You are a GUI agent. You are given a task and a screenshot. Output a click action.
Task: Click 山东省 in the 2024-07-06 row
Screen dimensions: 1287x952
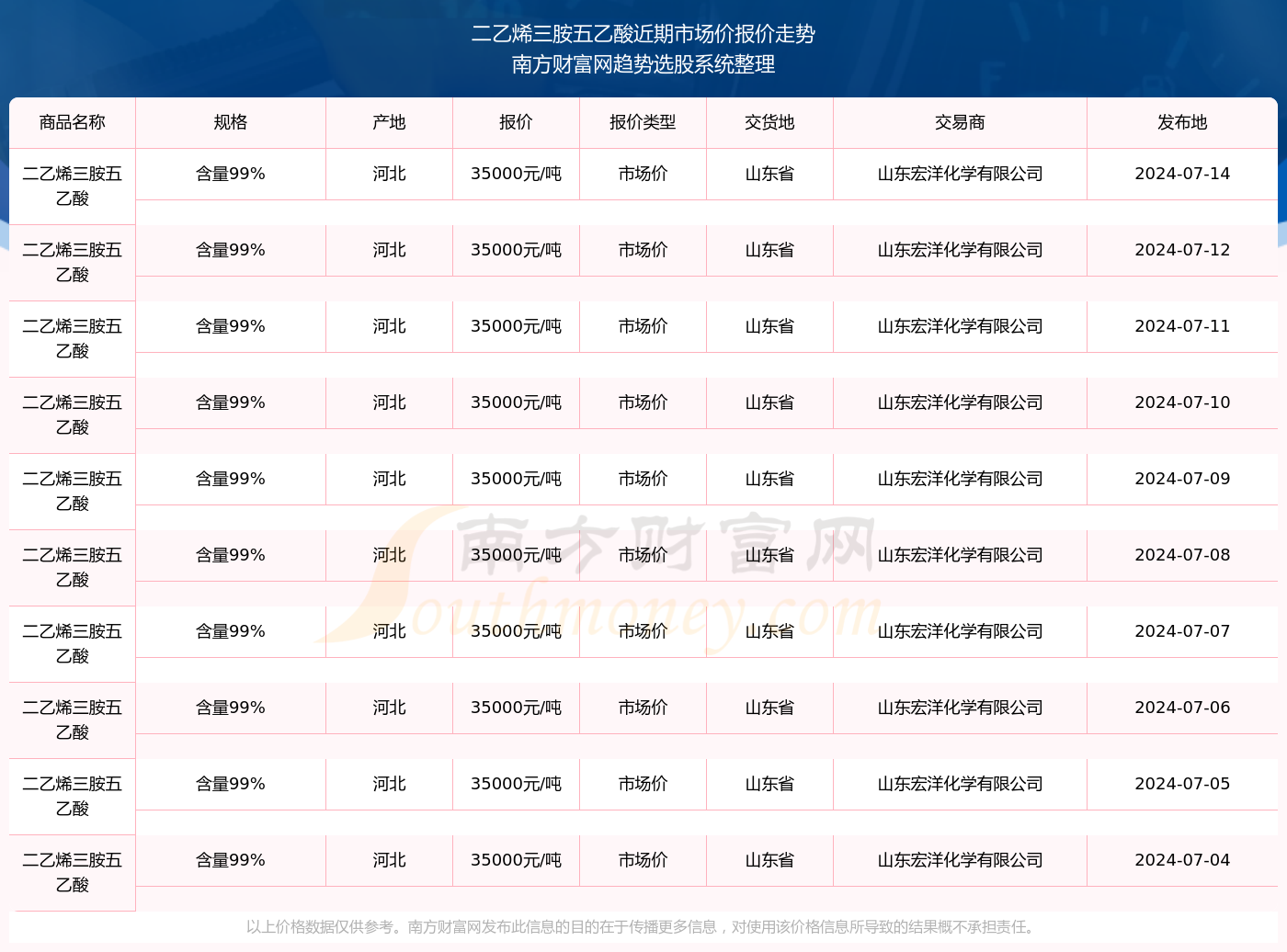770,708
